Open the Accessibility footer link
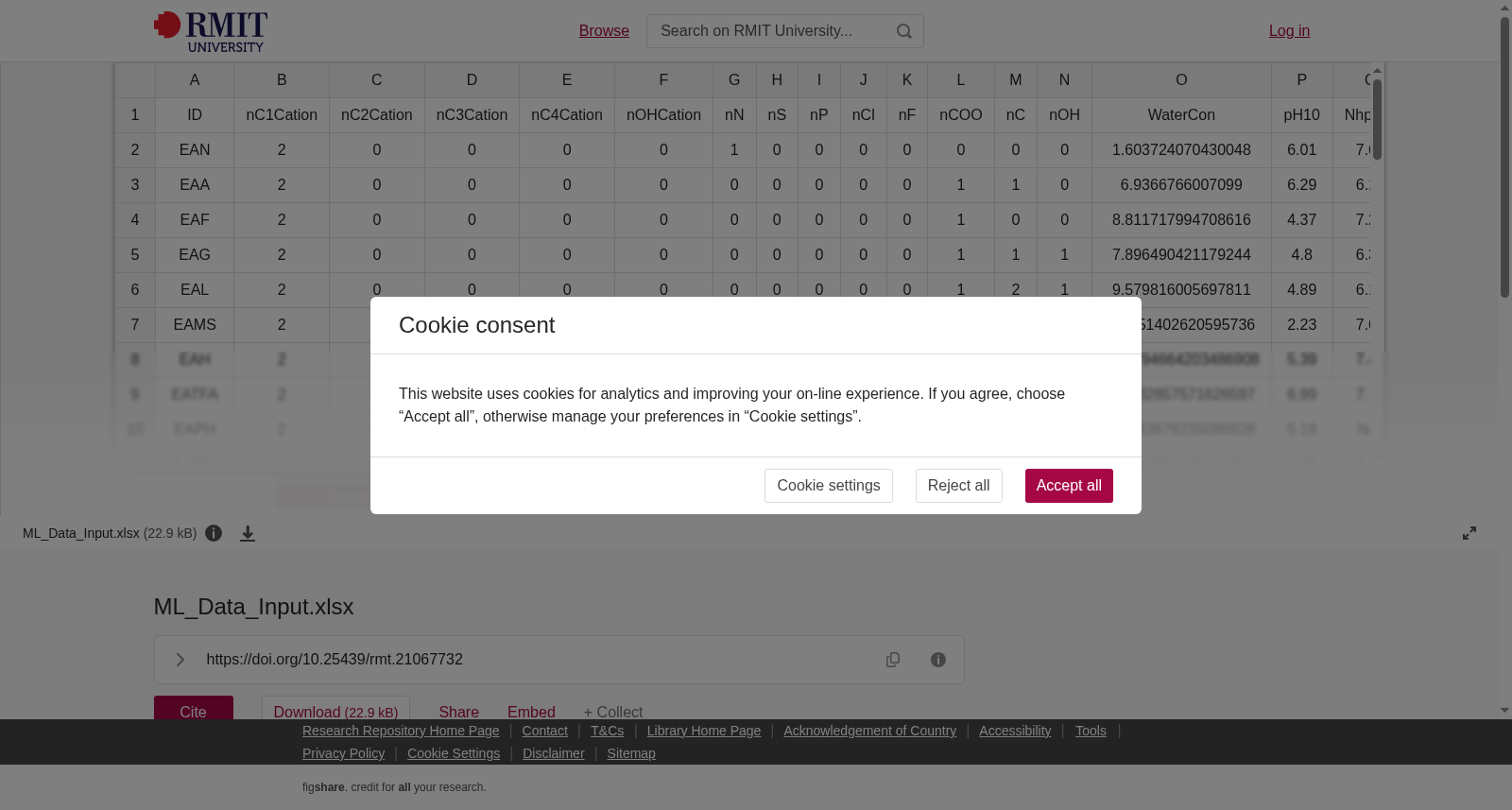 (1015, 731)
